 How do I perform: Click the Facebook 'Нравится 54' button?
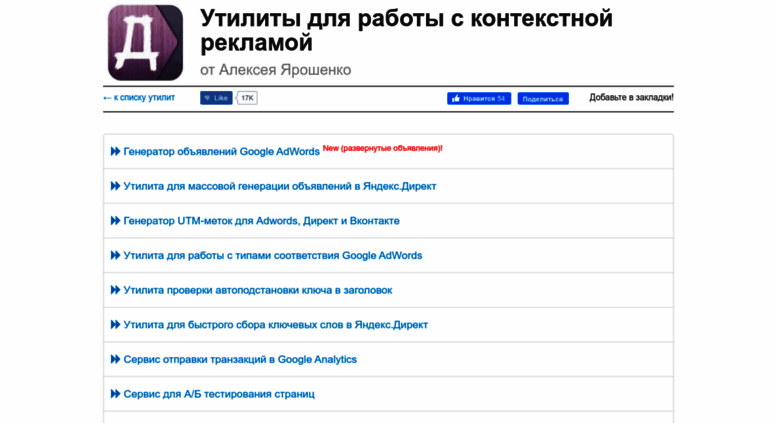tap(479, 99)
